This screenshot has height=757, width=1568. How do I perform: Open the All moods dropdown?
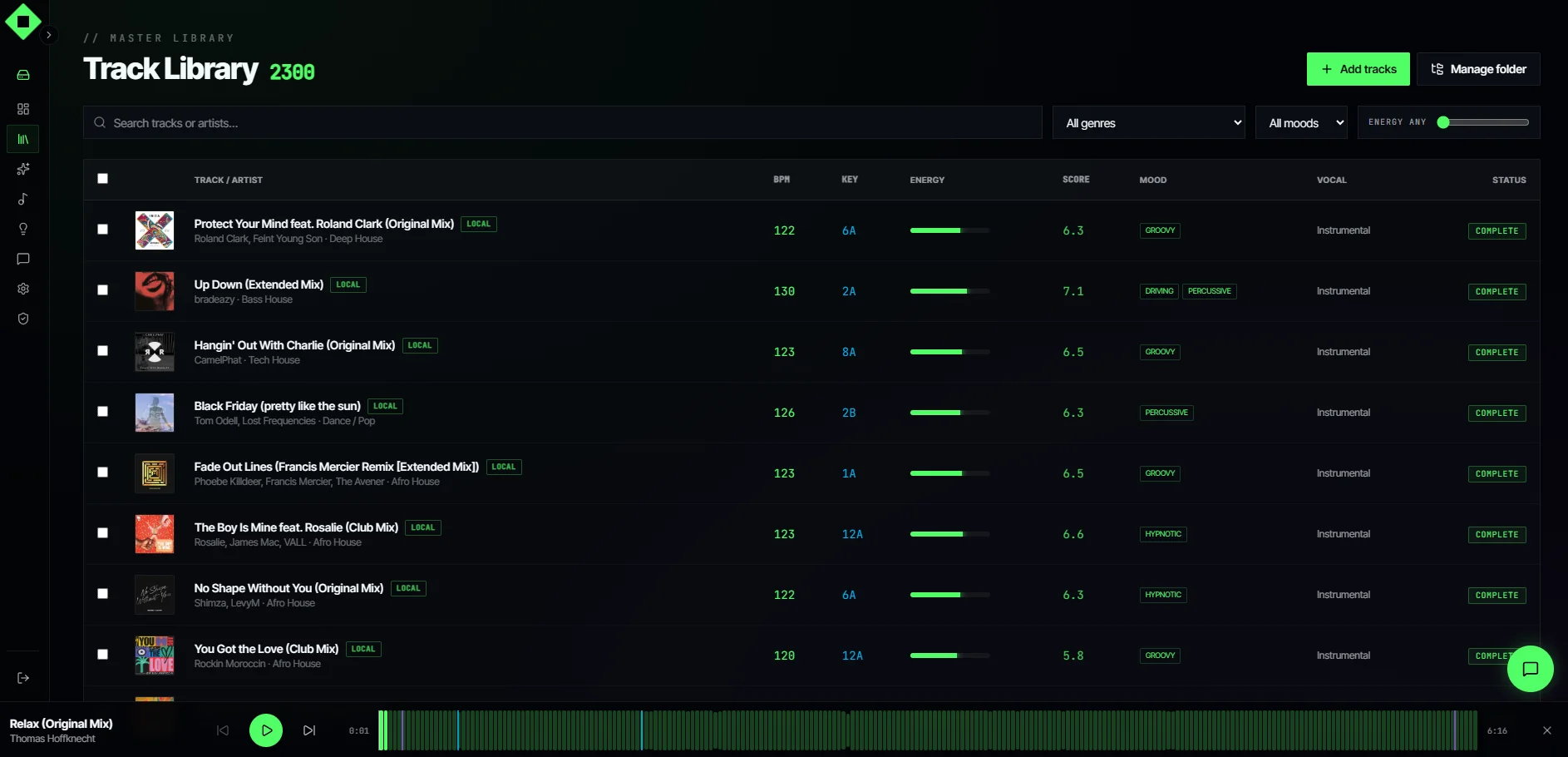coord(1301,122)
